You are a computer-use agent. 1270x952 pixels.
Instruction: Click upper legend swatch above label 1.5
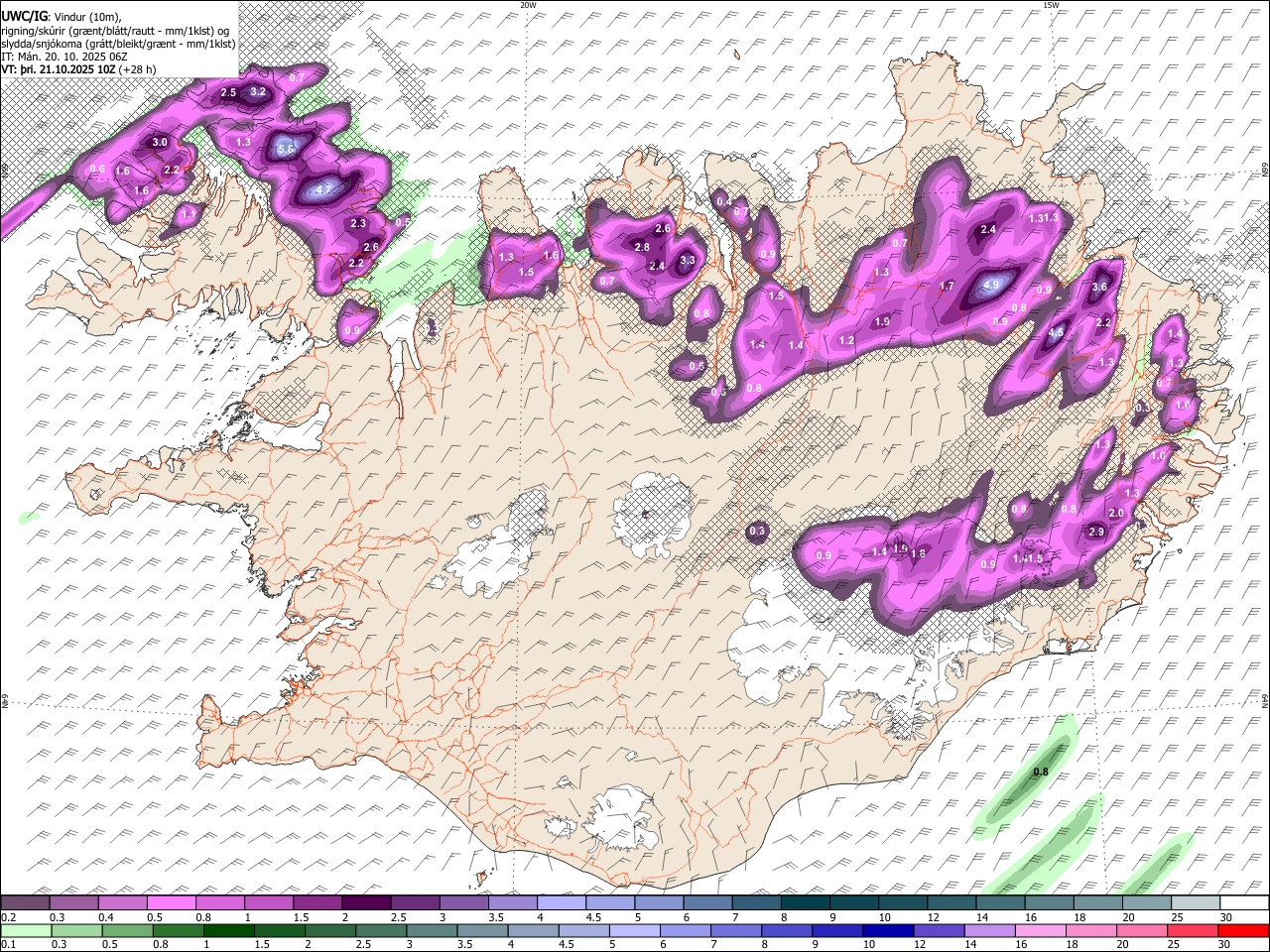pyautogui.click(x=317, y=902)
